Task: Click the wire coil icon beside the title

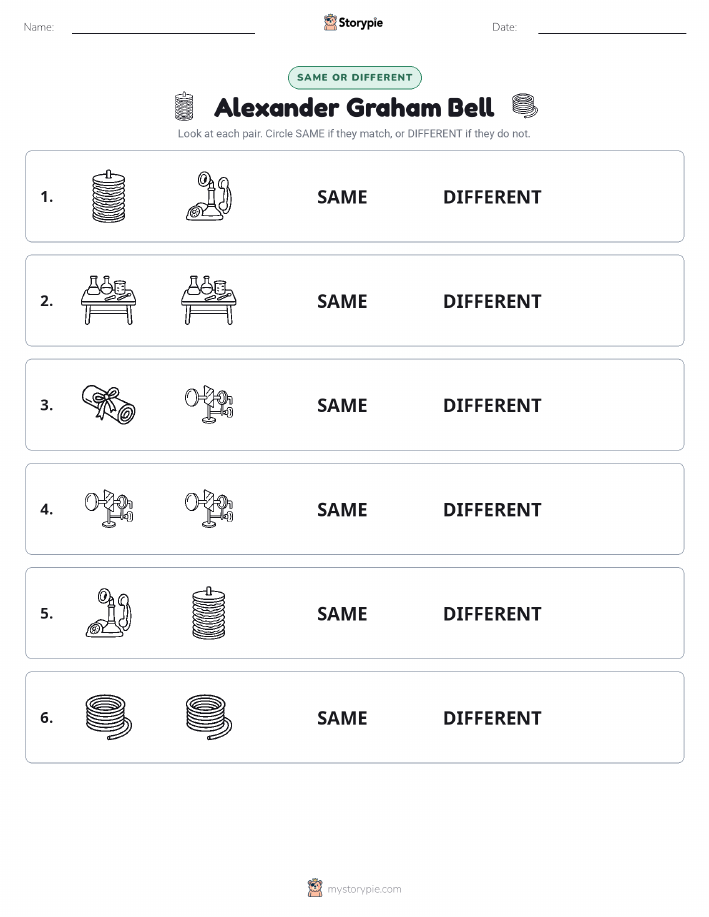Action: click(x=525, y=106)
